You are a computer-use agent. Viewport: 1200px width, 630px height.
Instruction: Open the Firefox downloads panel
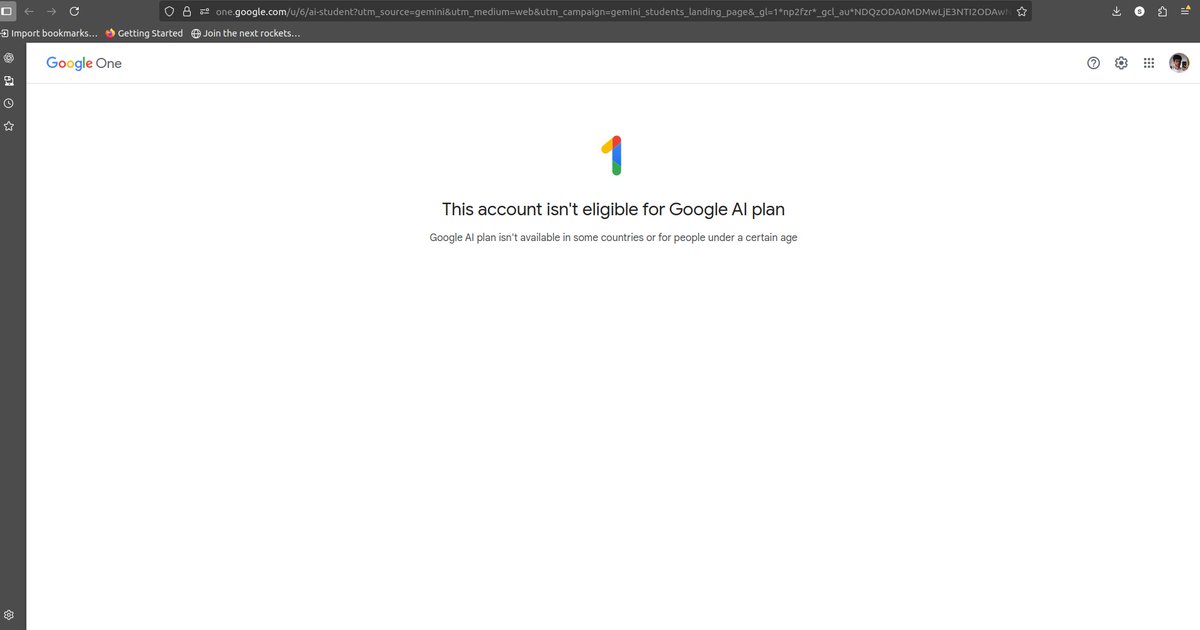click(x=1117, y=11)
